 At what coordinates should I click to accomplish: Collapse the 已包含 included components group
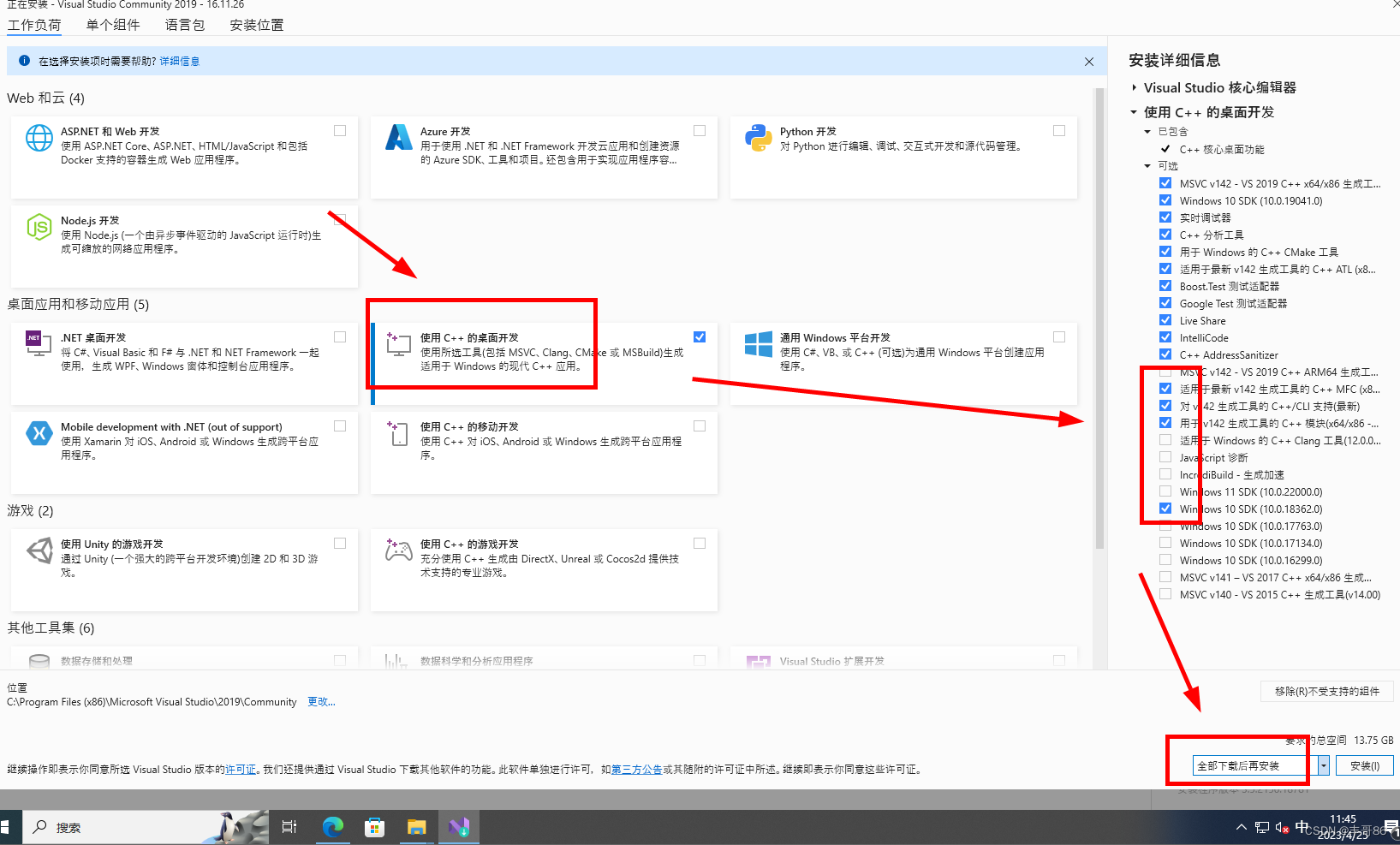(x=1147, y=132)
